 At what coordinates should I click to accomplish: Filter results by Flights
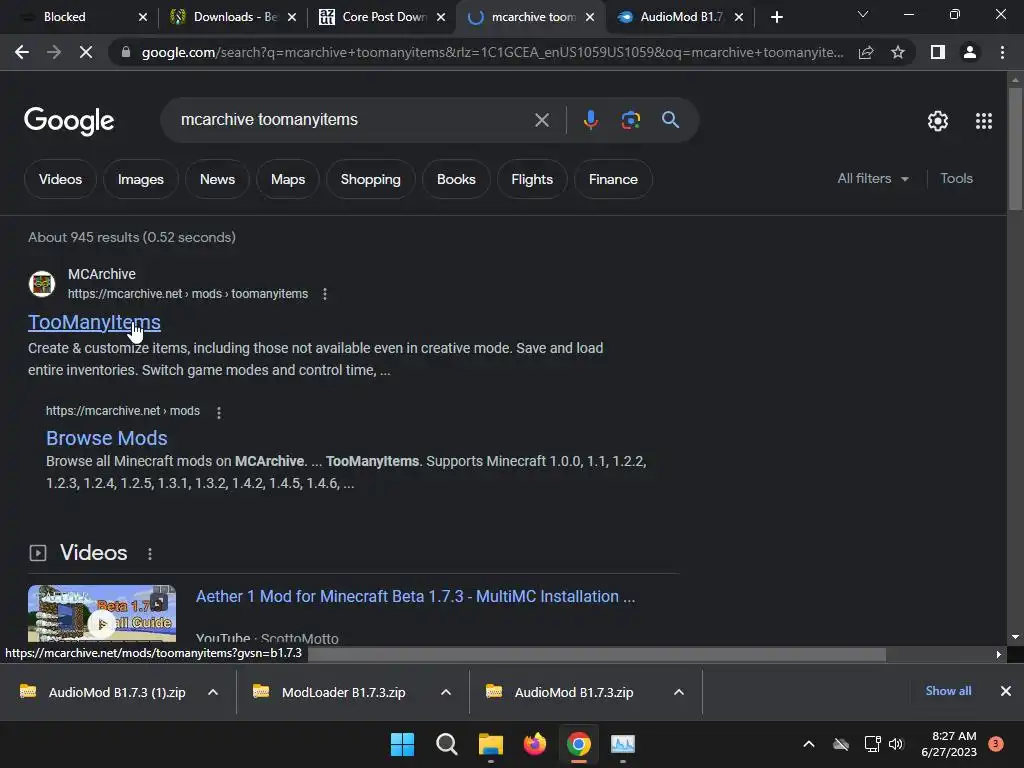tap(532, 179)
